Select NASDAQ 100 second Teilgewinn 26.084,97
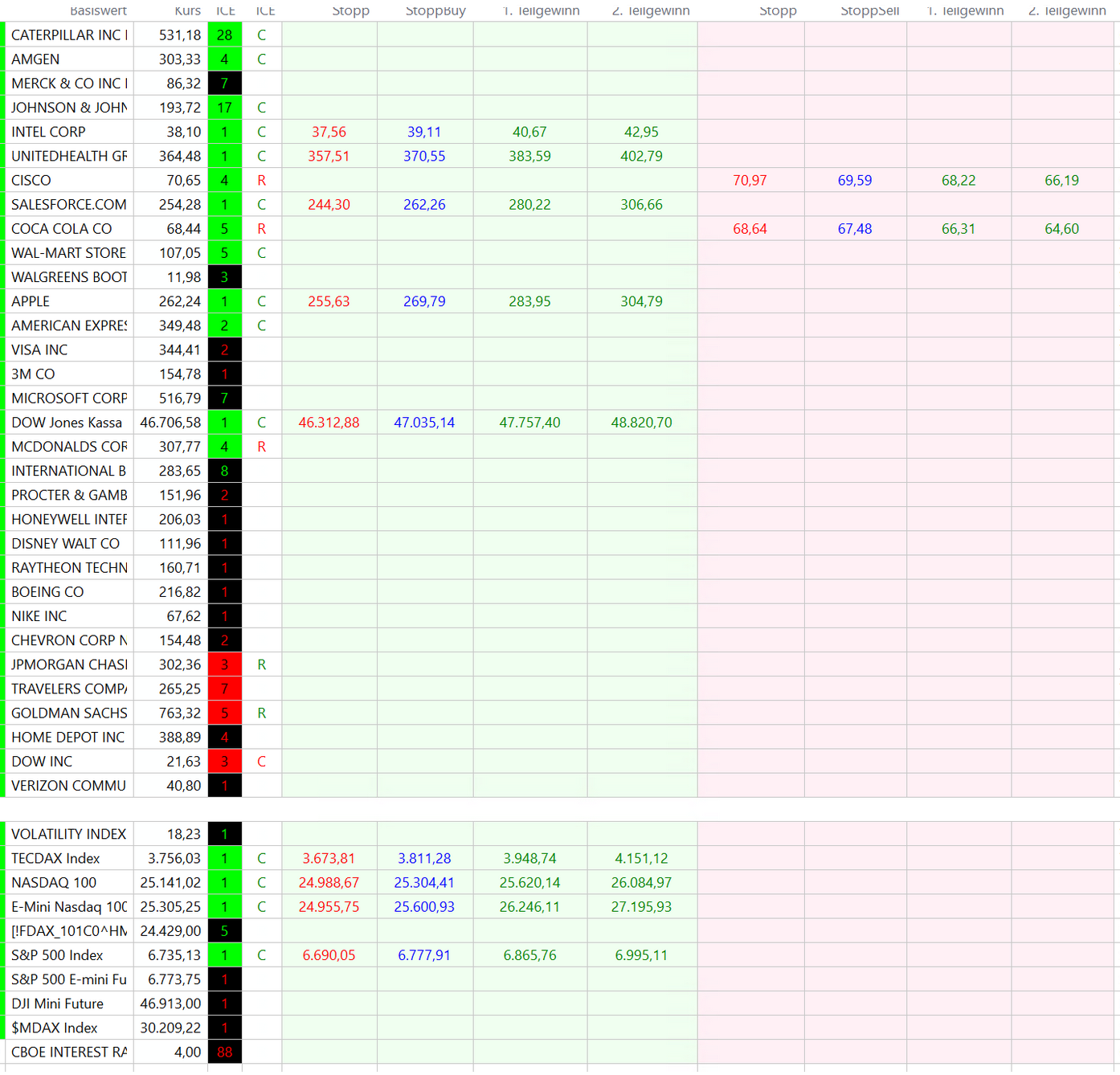Screen dimensions: 1120x1075 click(640, 882)
